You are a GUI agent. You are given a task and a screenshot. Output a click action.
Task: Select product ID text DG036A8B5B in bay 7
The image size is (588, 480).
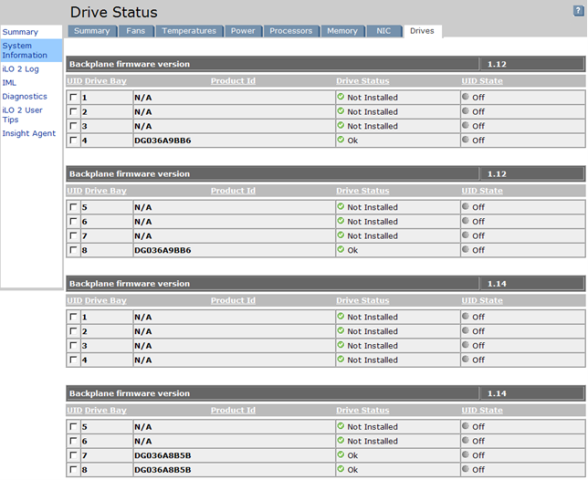[163, 455]
